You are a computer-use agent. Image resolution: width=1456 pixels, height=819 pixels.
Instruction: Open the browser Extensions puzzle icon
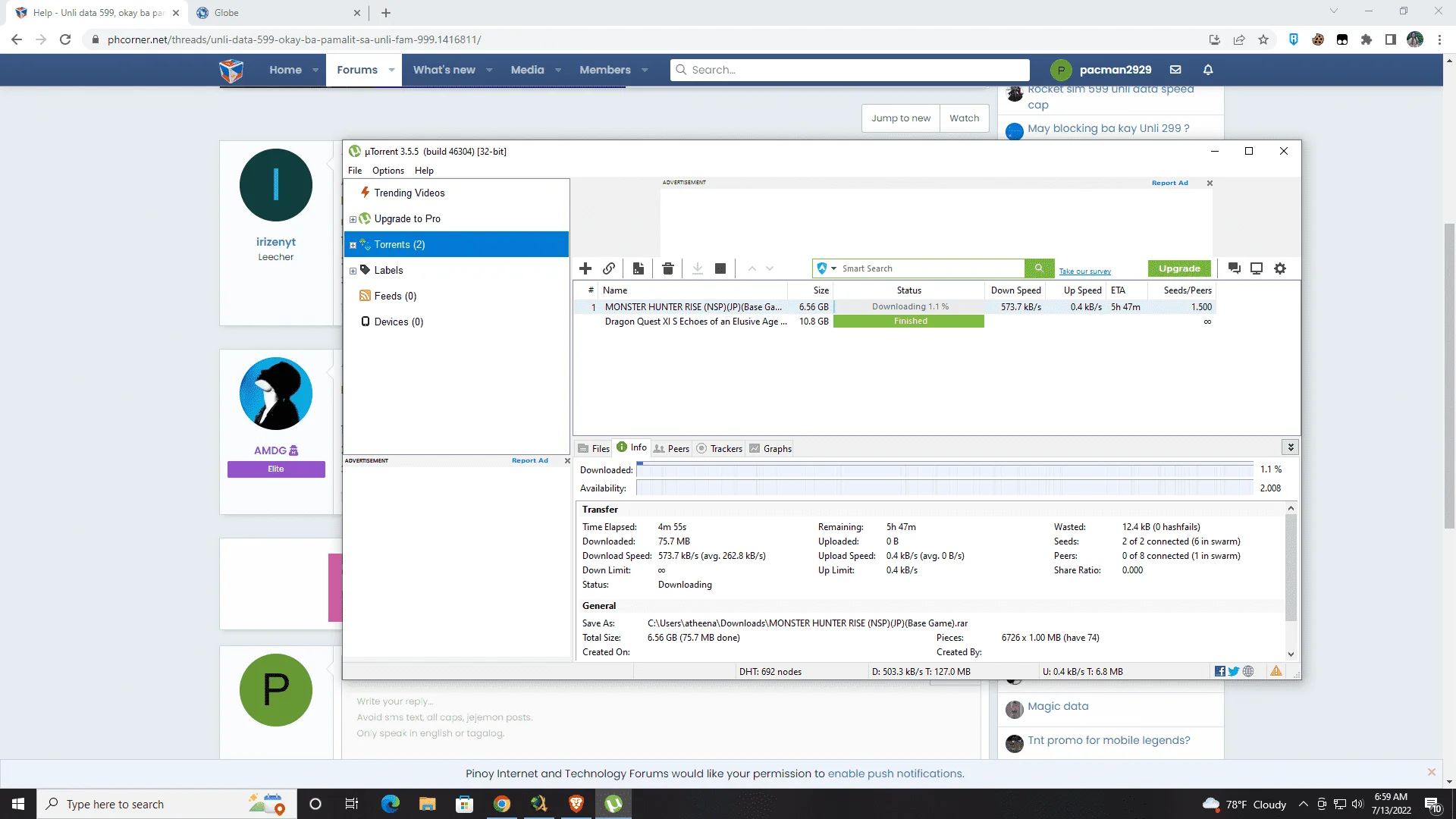tap(1367, 39)
